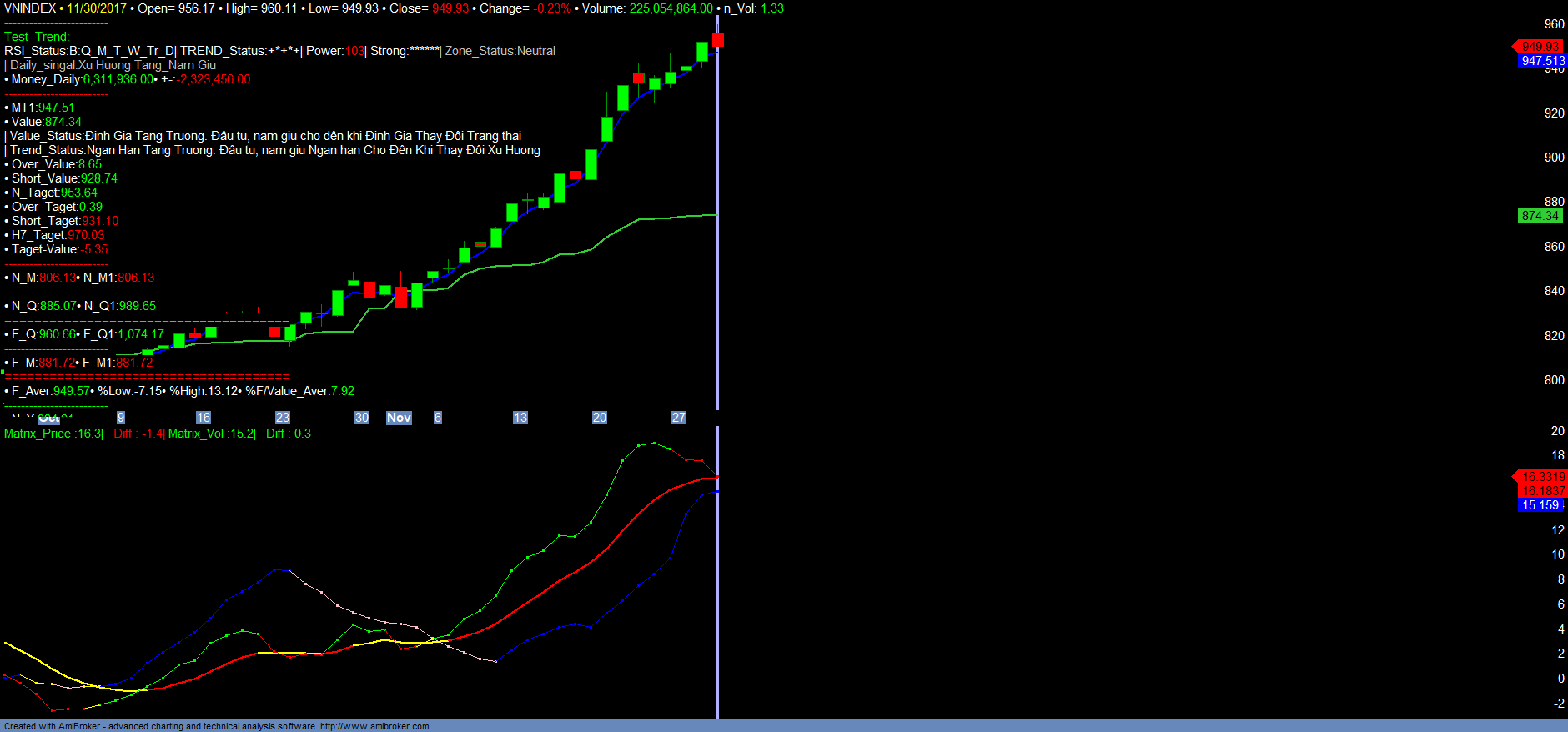Click the red 949.93 close price tag
Image resolution: width=1568 pixels, height=732 pixels.
pos(1539,47)
